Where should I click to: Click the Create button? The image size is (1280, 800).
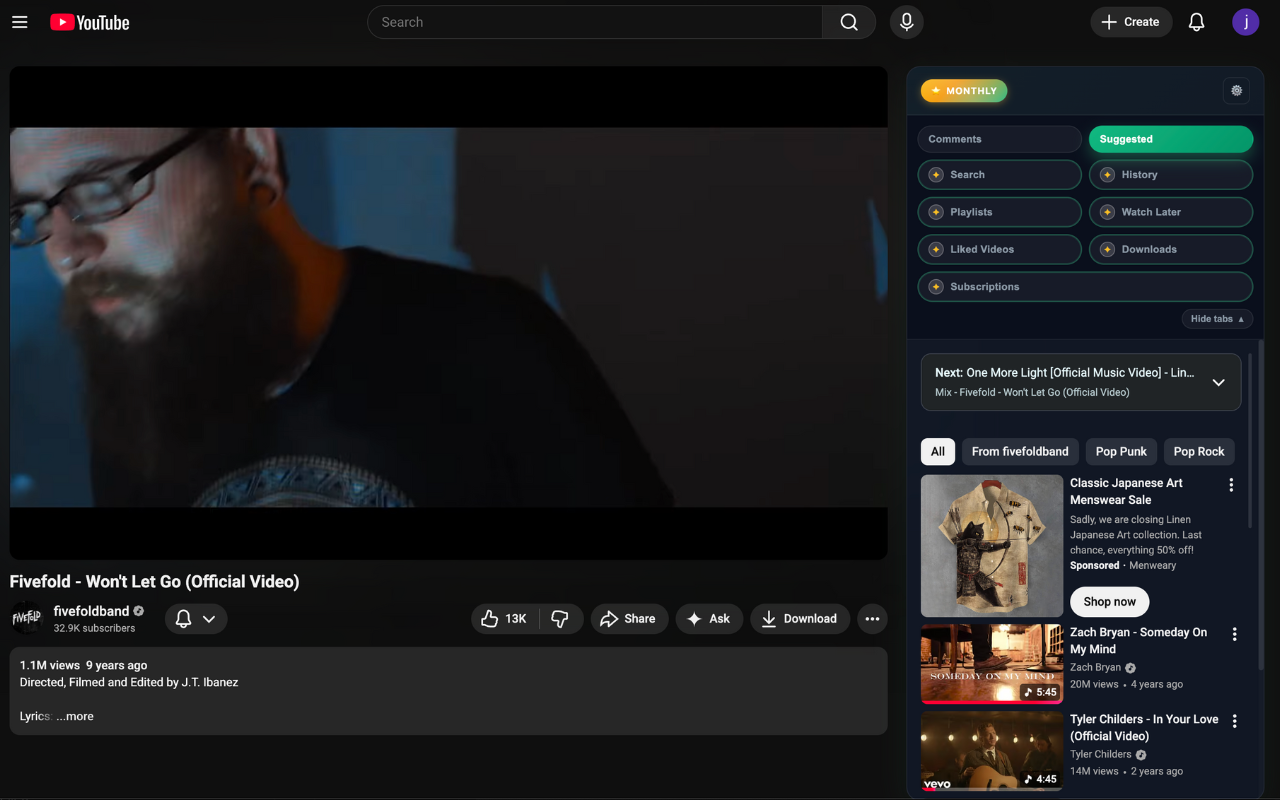click(x=1131, y=22)
